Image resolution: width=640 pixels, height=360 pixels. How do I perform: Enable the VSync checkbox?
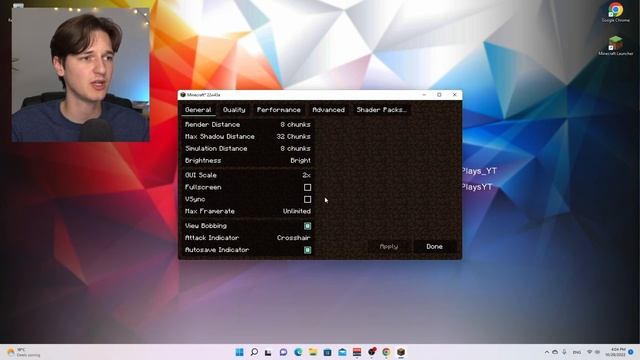(307, 199)
